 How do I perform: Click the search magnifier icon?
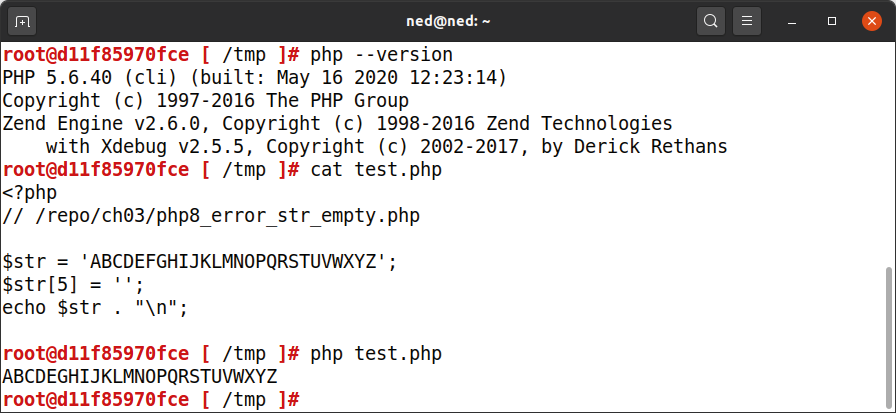tap(711, 22)
